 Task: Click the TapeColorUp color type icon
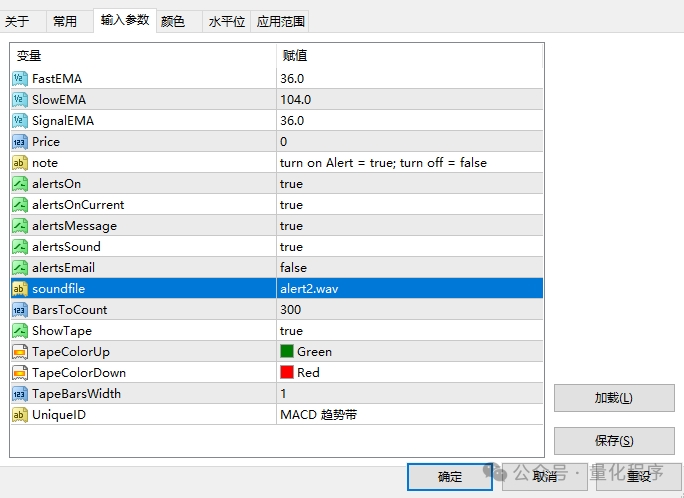(20, 351)
